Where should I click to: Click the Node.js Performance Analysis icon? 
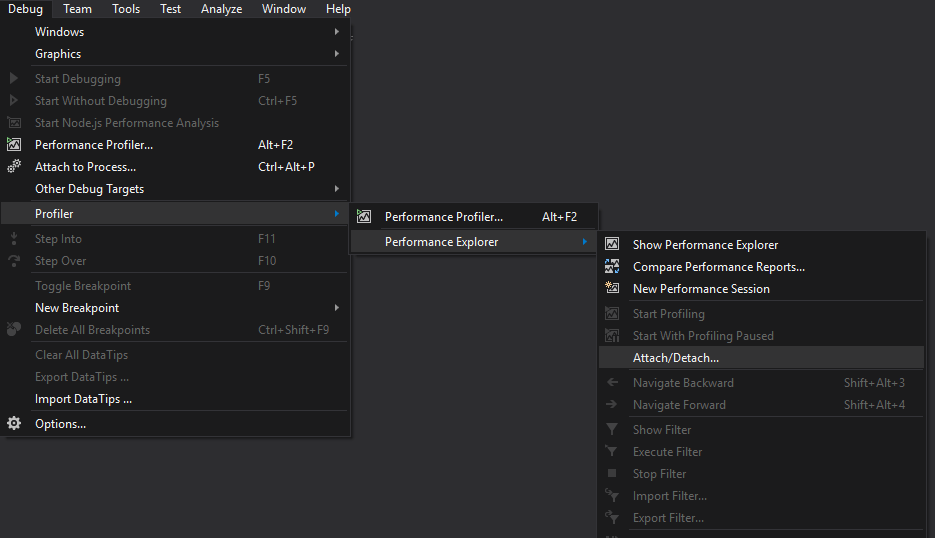[x=14, y=123]
